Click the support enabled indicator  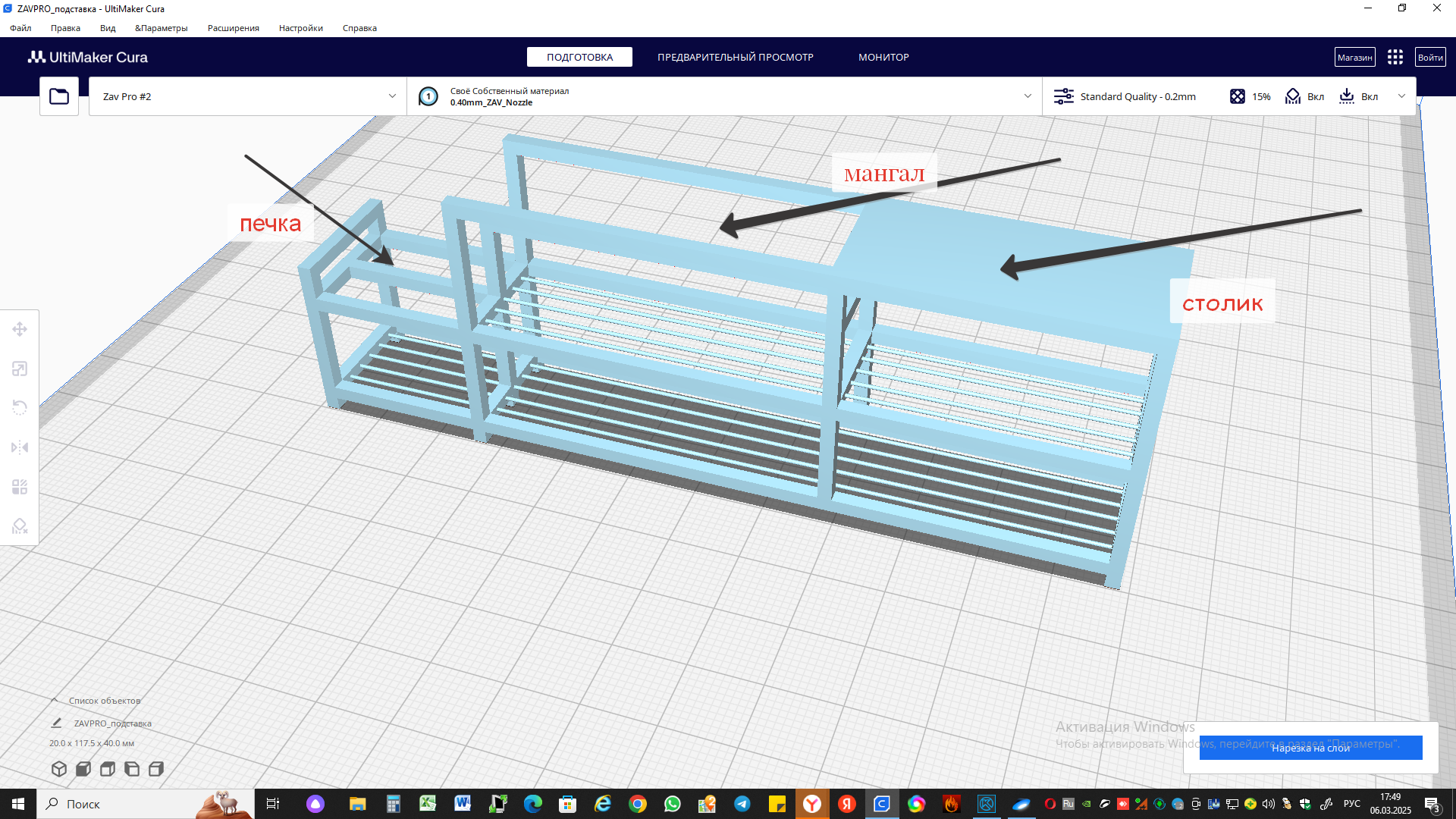pyautogui.click(x=1304, y=96)
